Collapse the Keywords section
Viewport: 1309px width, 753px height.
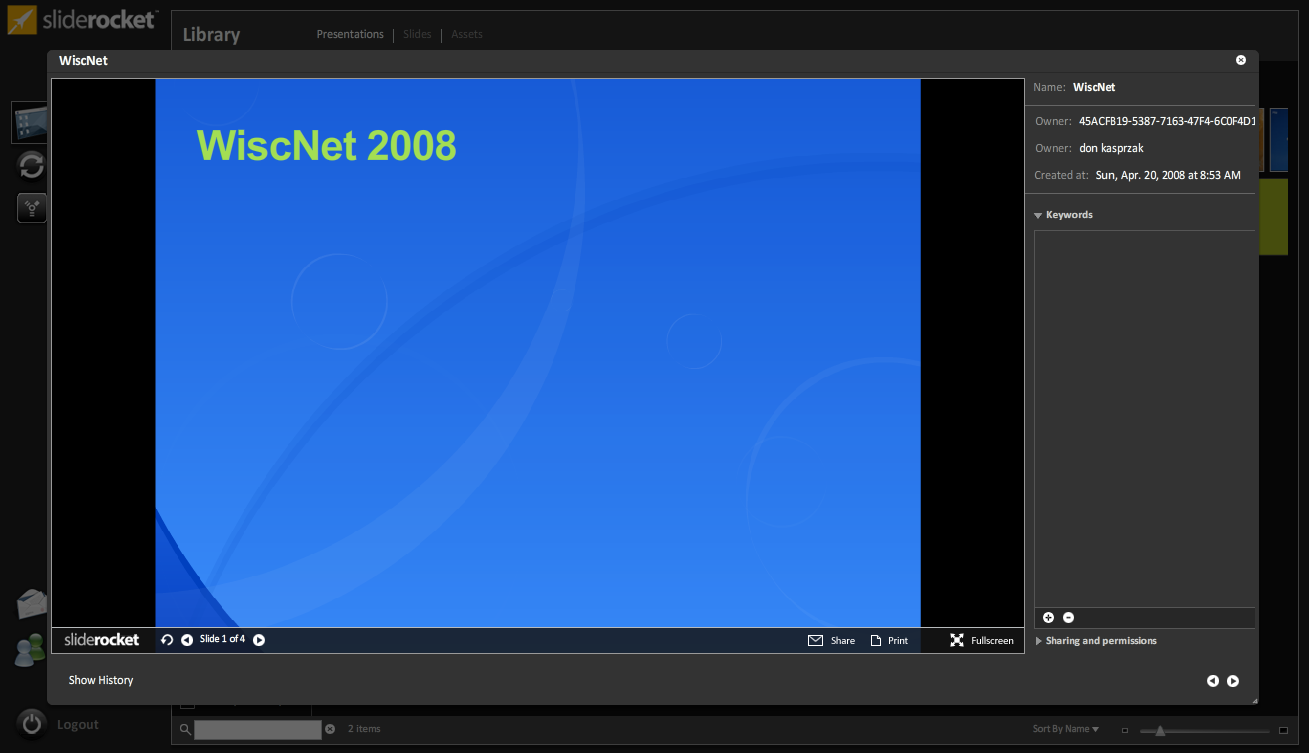coord(1038,215)
